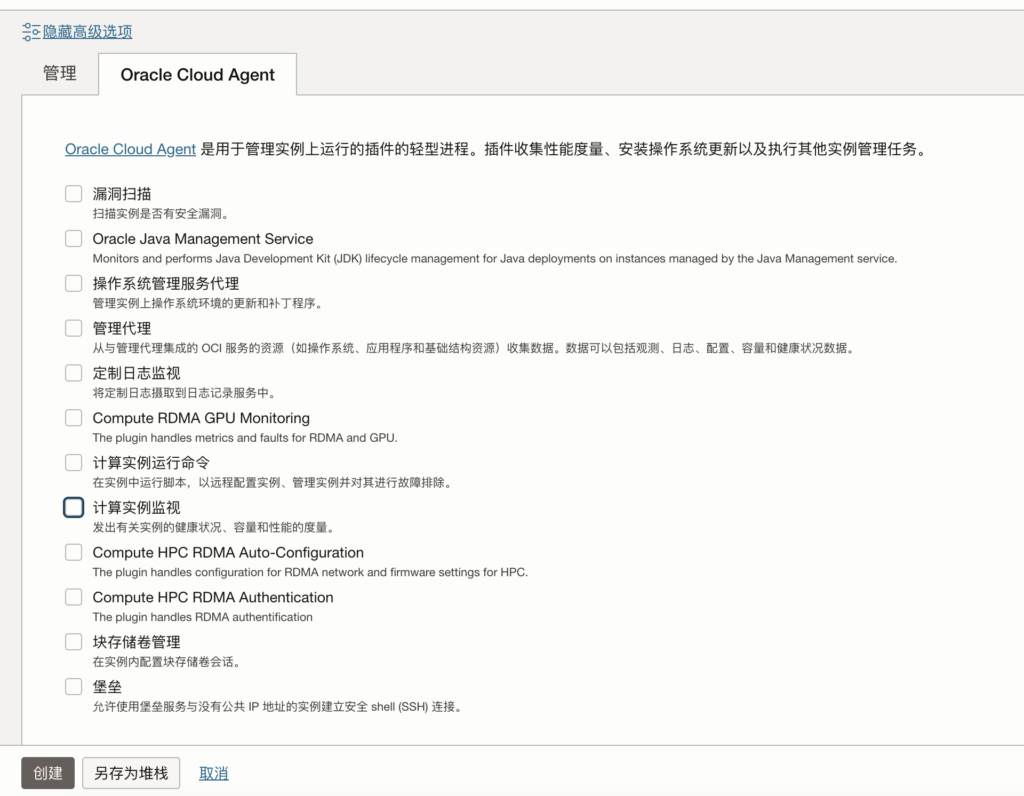Select the Oracle Cloud Agent tab

pyautogui.click(x=197, y=74)
